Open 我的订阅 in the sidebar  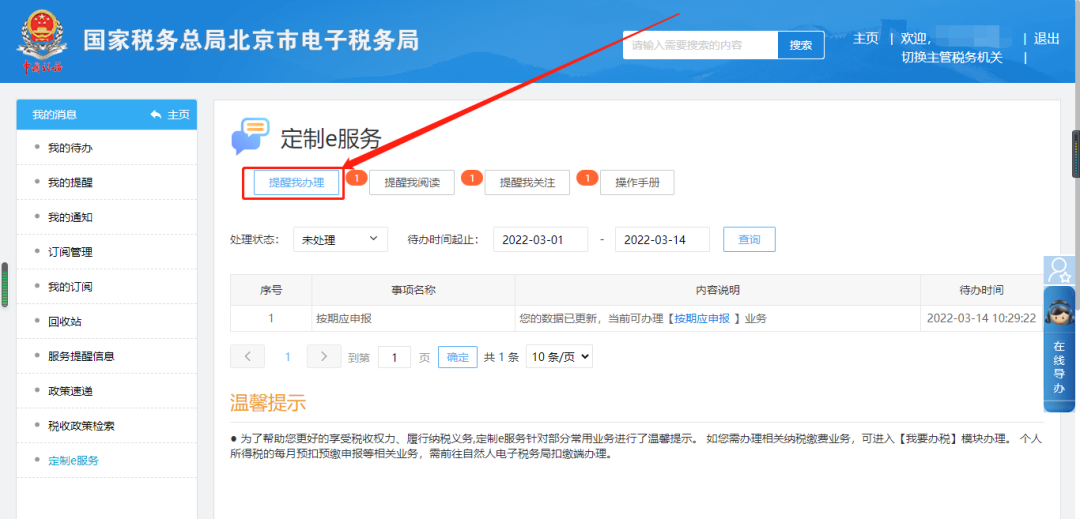point(70,287)
